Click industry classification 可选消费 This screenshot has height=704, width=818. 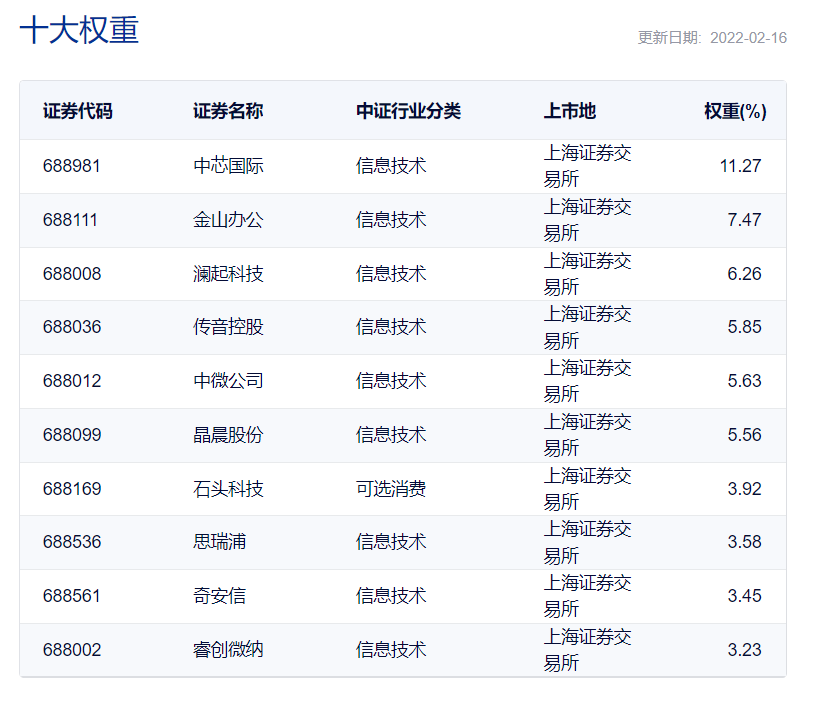click(x=391, y=489)
